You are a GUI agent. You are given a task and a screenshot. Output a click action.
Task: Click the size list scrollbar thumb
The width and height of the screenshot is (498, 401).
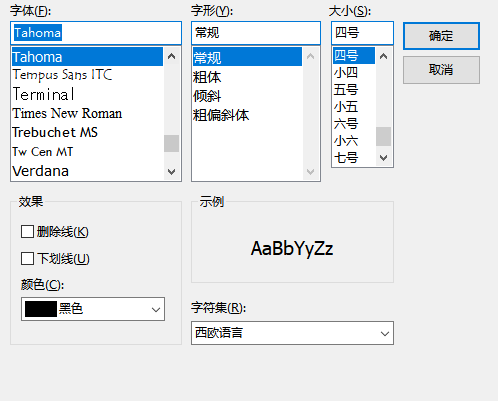tap(384, 136)
